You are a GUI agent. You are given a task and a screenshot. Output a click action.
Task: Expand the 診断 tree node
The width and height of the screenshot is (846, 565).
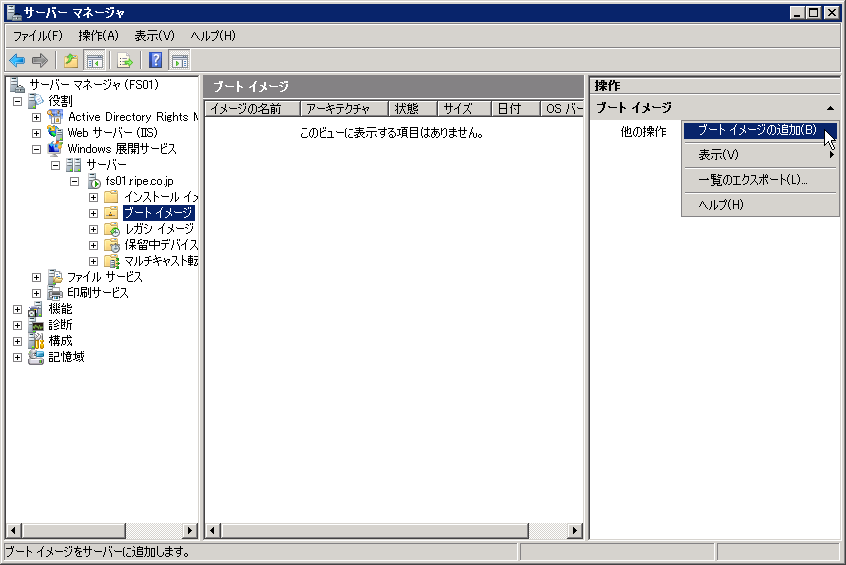17,325
